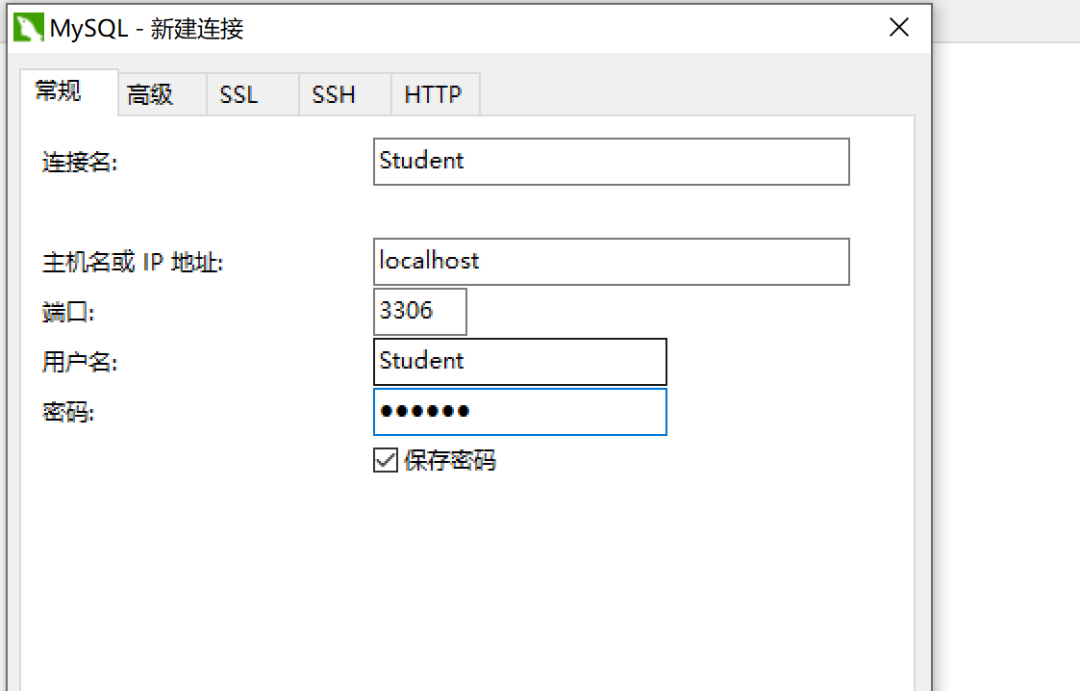The height and width of the screenshot is (691, 1080).
Task: Open the SSL tab
Action: (x=239, y=94)
